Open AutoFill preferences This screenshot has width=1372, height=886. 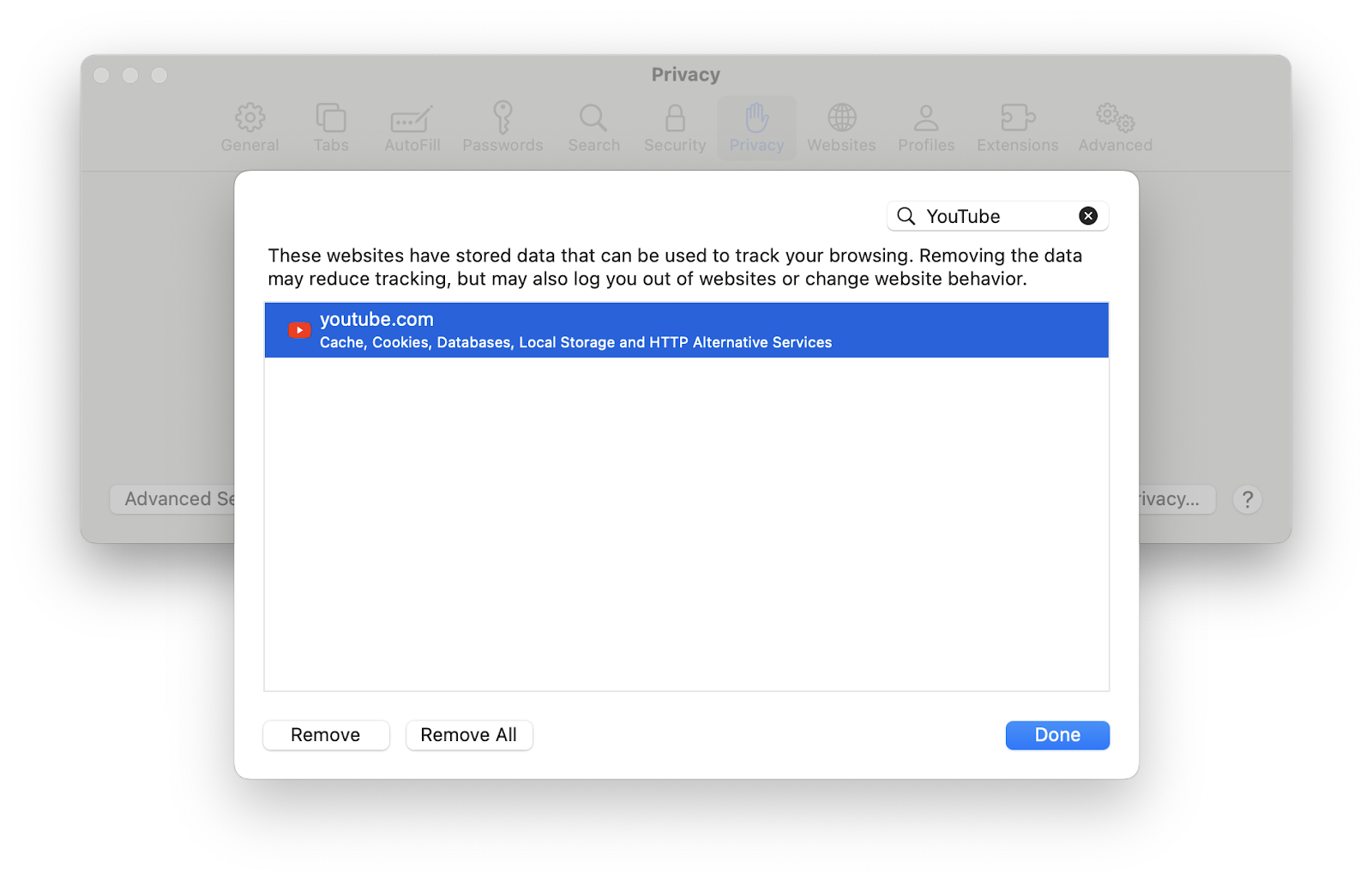412,127
